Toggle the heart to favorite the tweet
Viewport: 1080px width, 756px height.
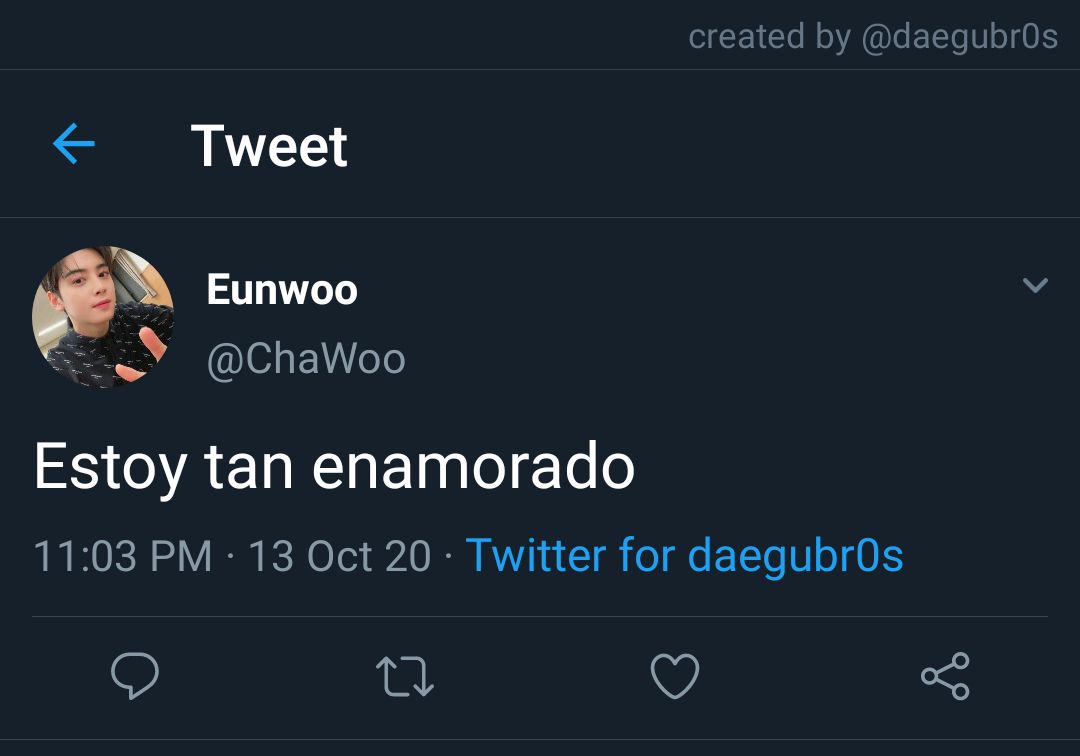(675, 676)
